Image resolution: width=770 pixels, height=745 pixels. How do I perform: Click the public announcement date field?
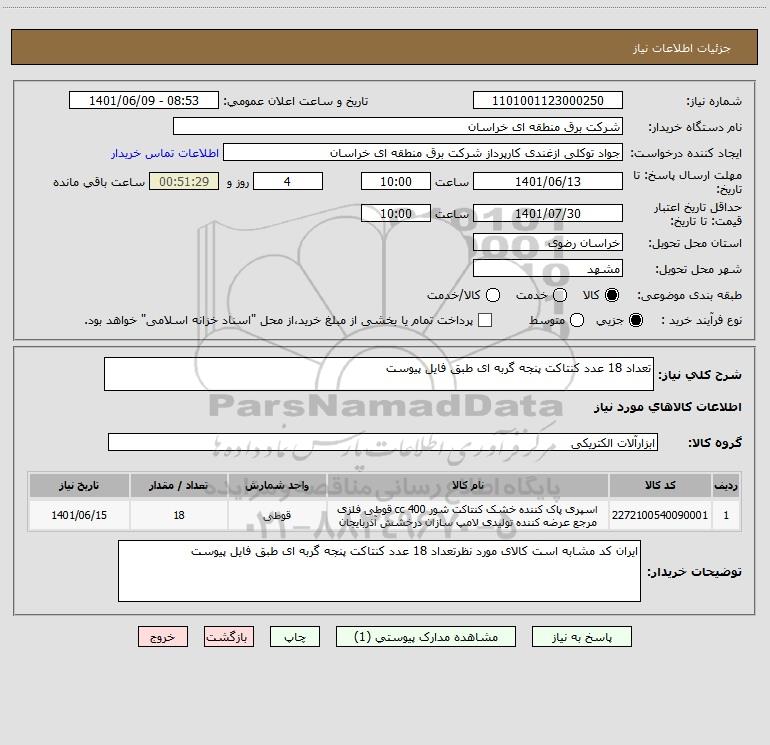coord(144,100)
